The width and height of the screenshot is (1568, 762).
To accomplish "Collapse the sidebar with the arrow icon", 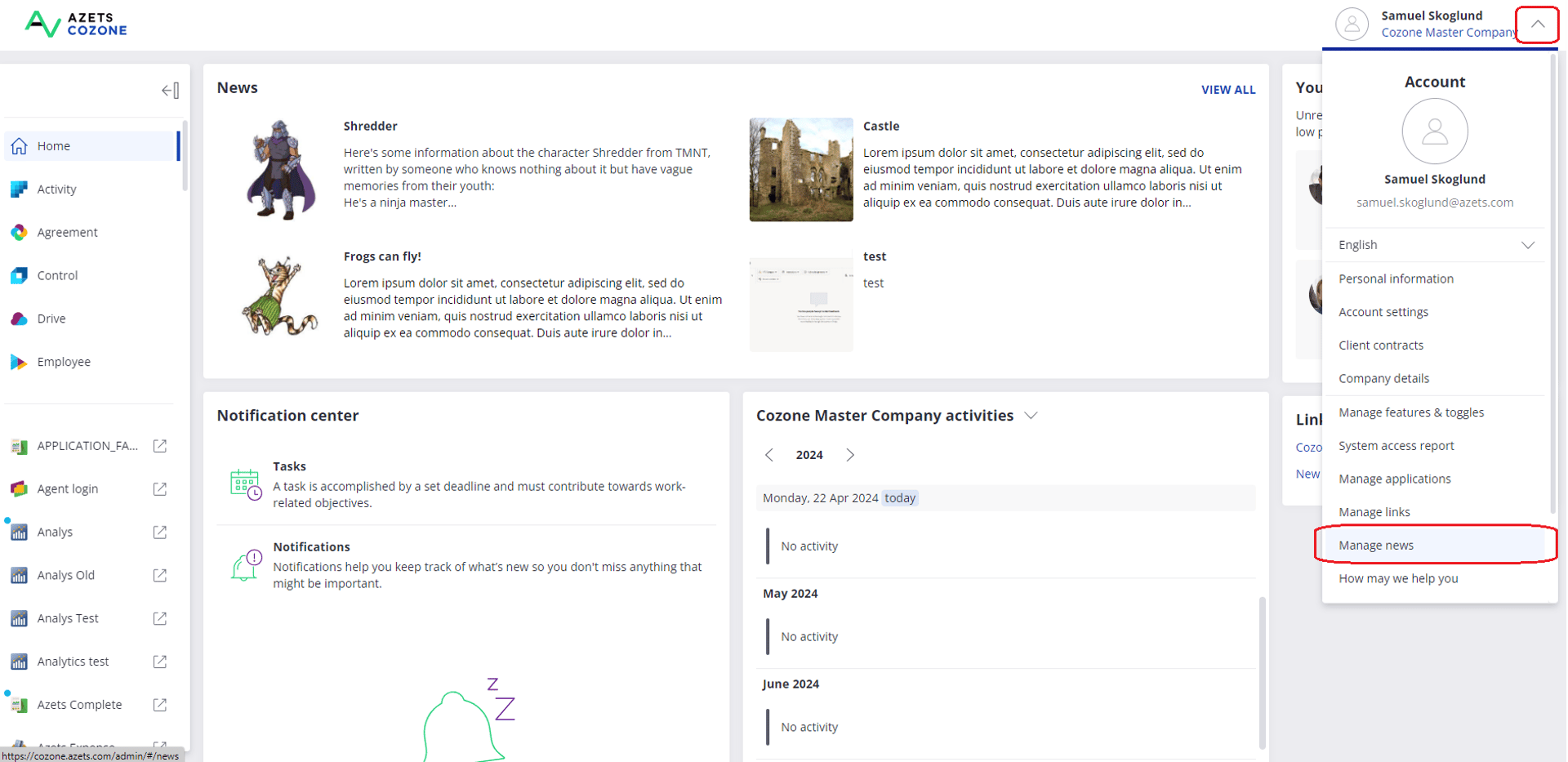I will point(170,90).
